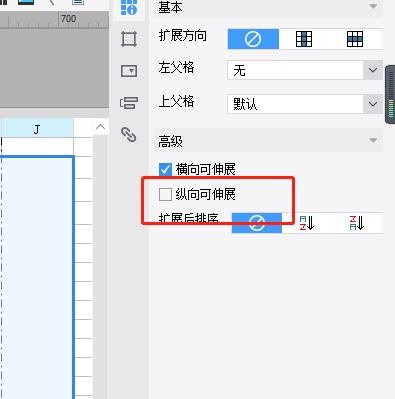Click the scrollbar up arrow

pyautogui.click(x=100, y=127)
